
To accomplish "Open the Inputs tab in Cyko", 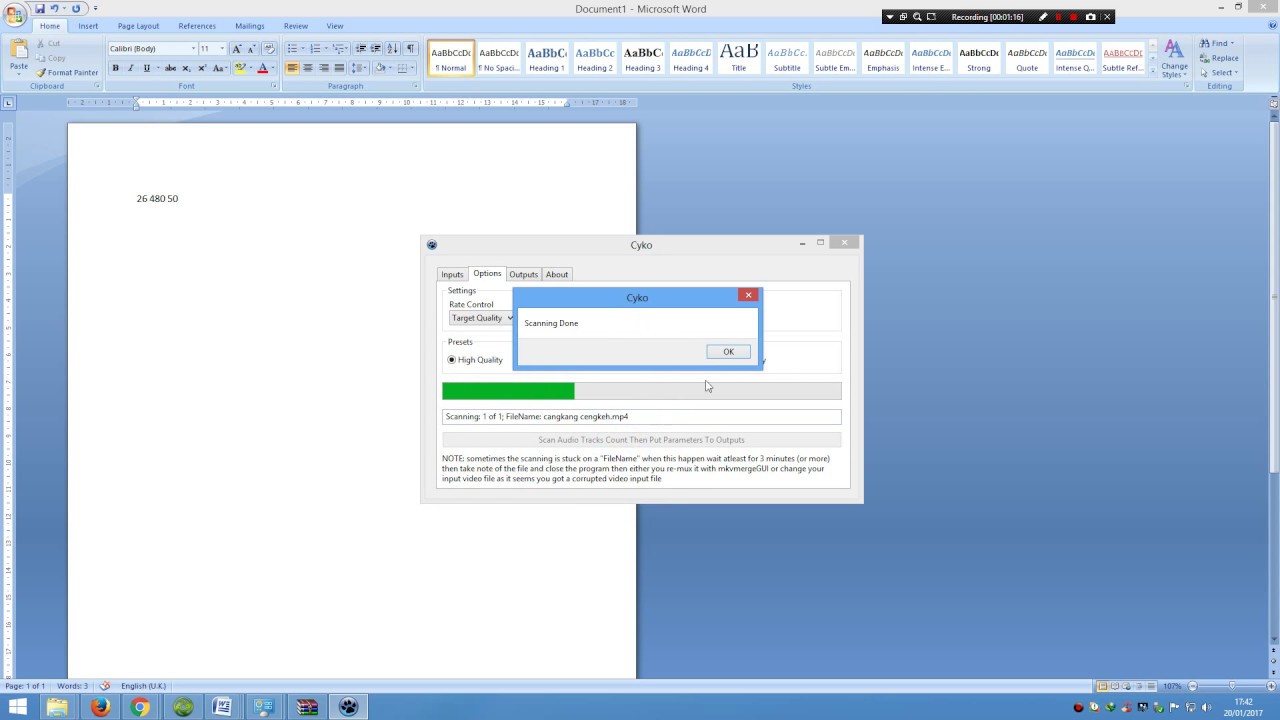I will [452, 274].
